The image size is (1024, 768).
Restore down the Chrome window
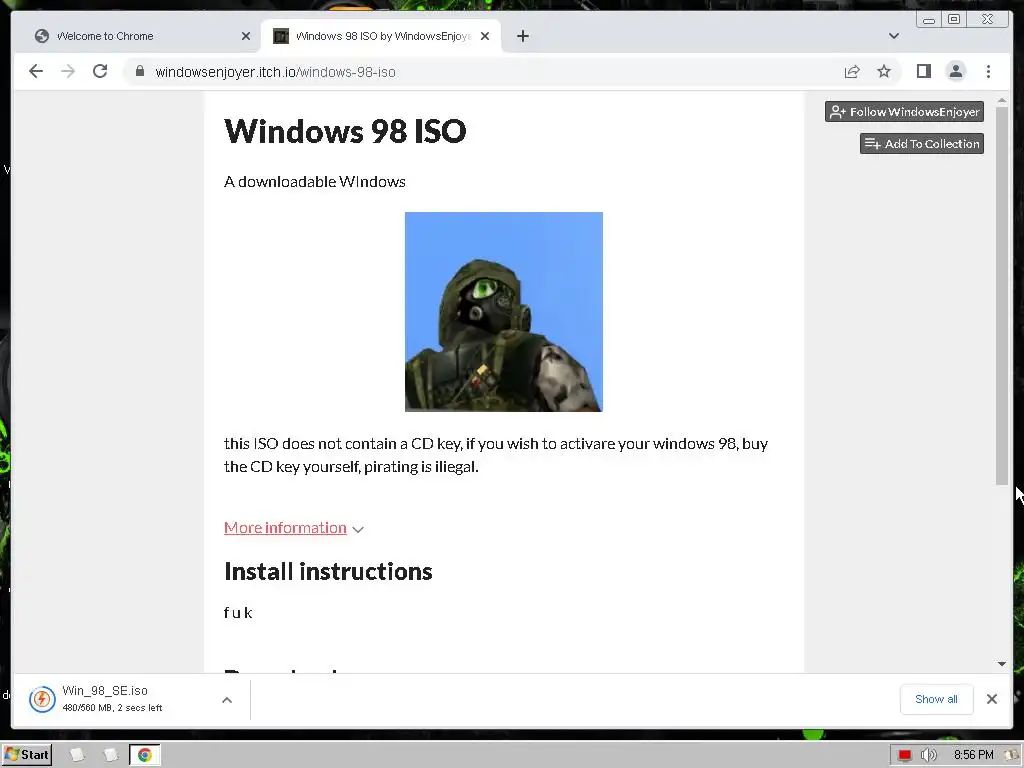click(954, 20)
